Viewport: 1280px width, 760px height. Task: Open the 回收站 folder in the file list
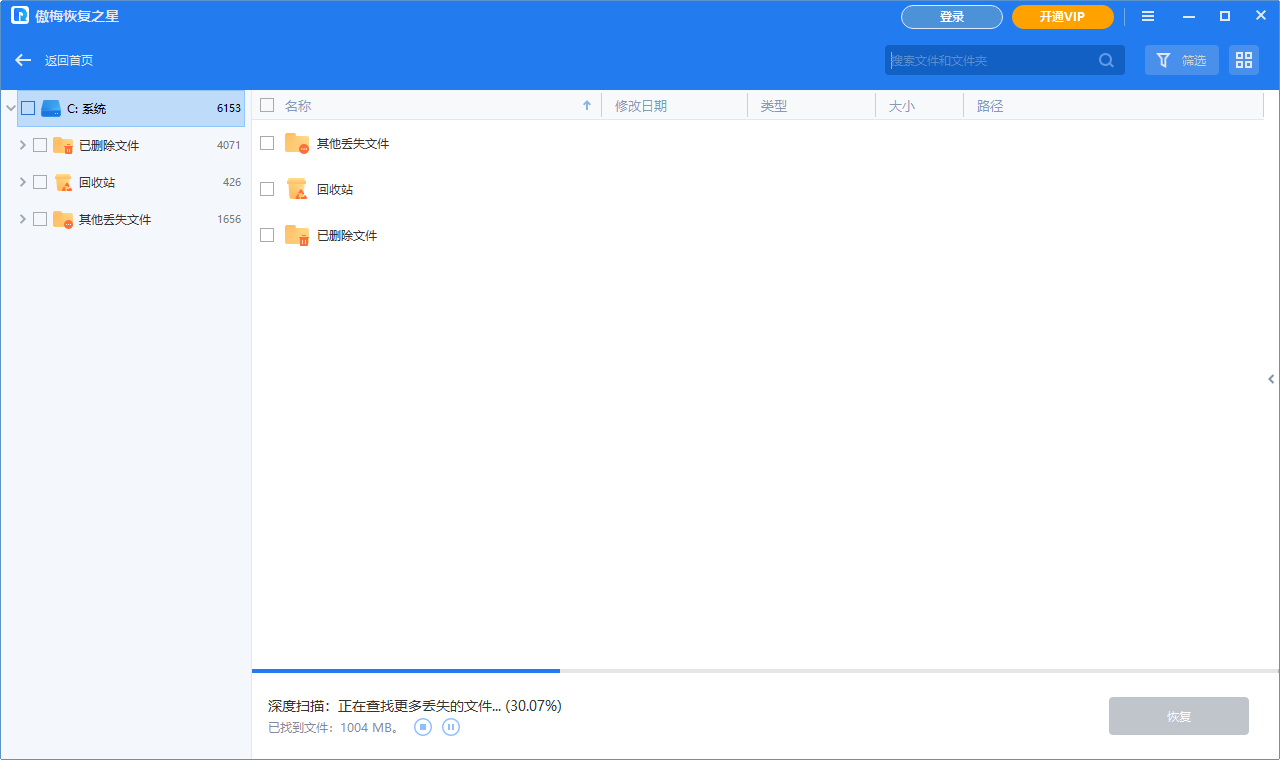tap(334, 188)
